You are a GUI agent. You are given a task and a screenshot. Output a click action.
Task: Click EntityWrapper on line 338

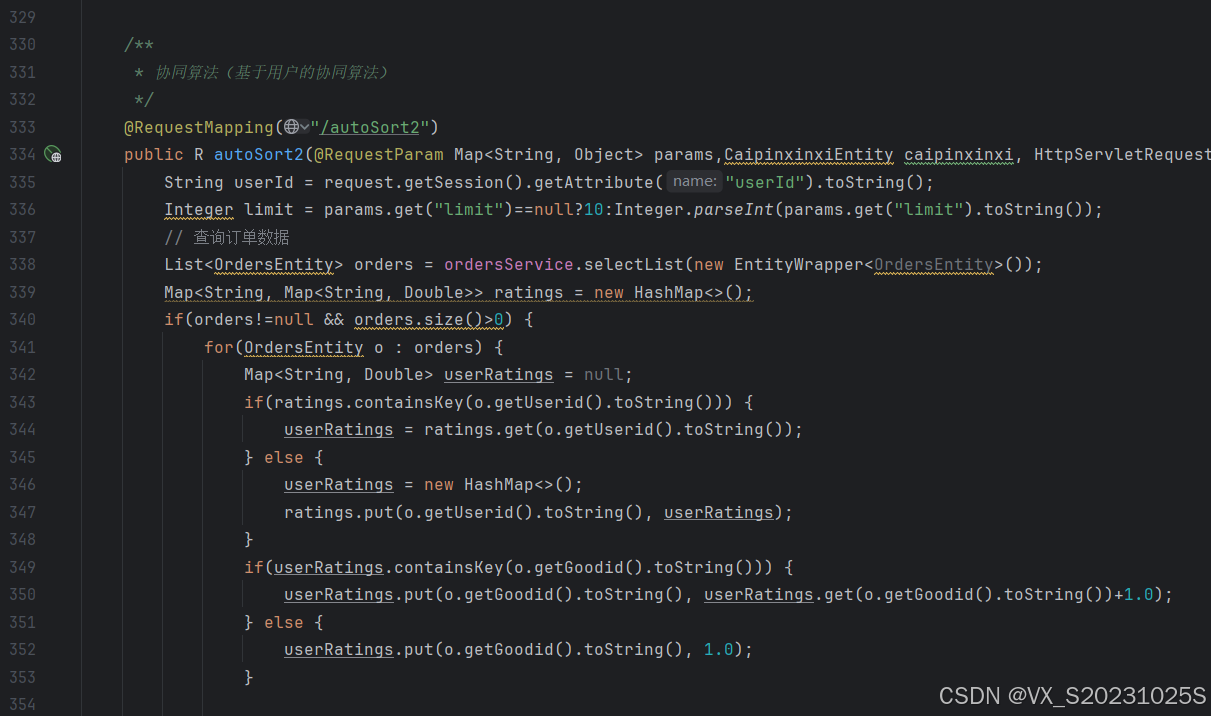tap(799, 264)
